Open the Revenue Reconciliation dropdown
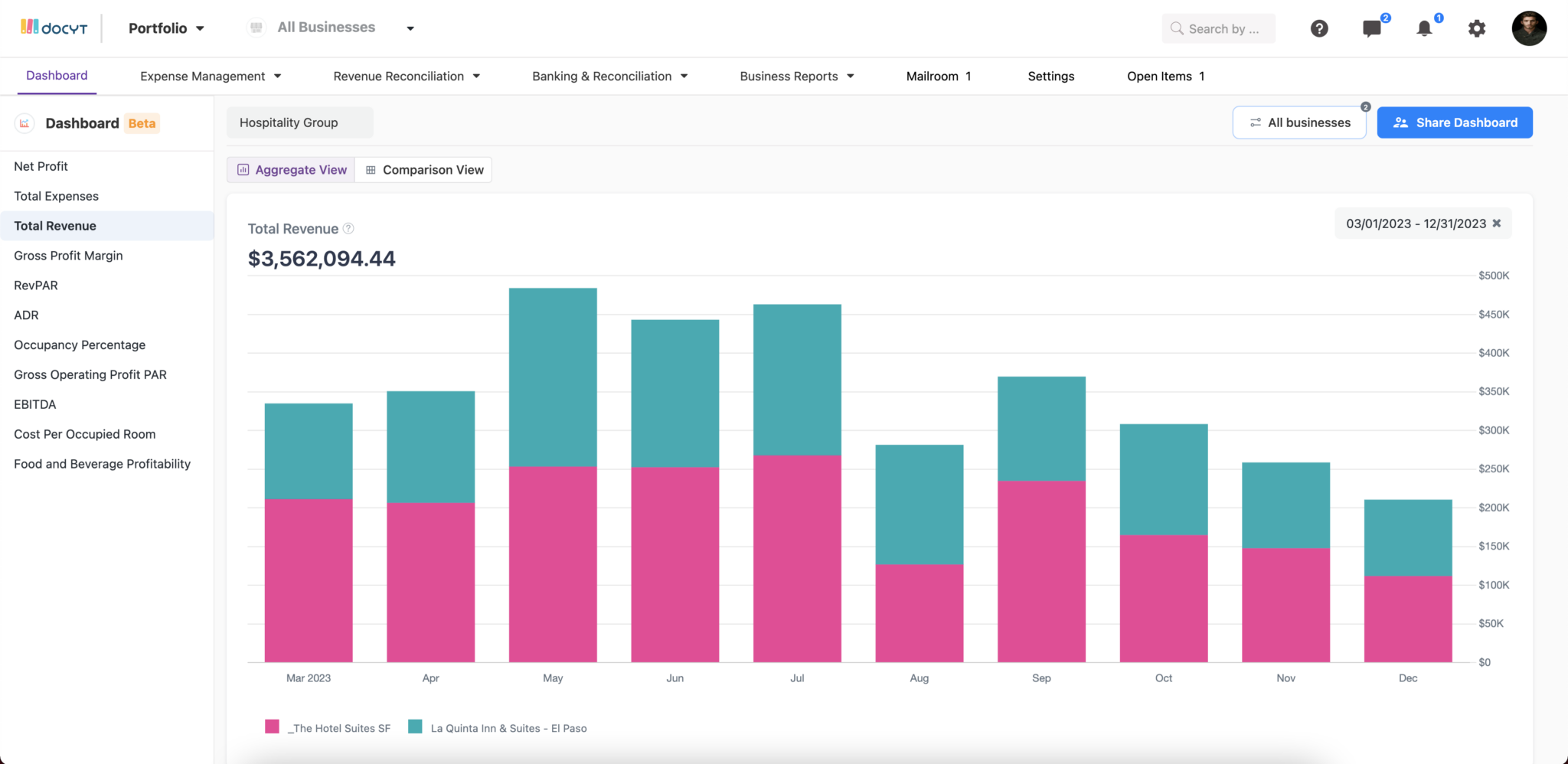 (x=407, y=76)
